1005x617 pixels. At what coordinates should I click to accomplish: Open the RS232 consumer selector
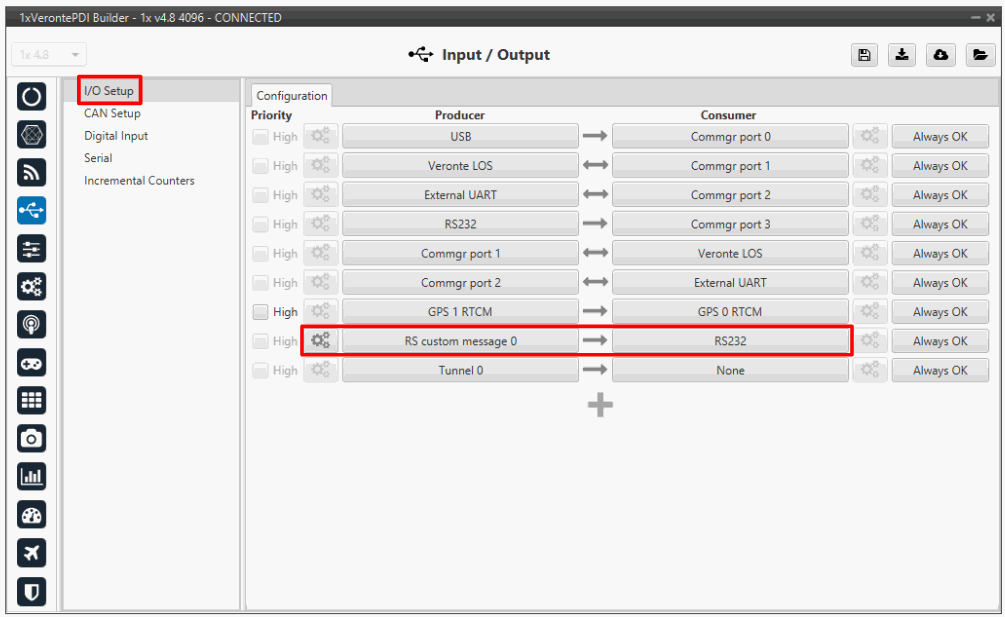coord(730,341)
